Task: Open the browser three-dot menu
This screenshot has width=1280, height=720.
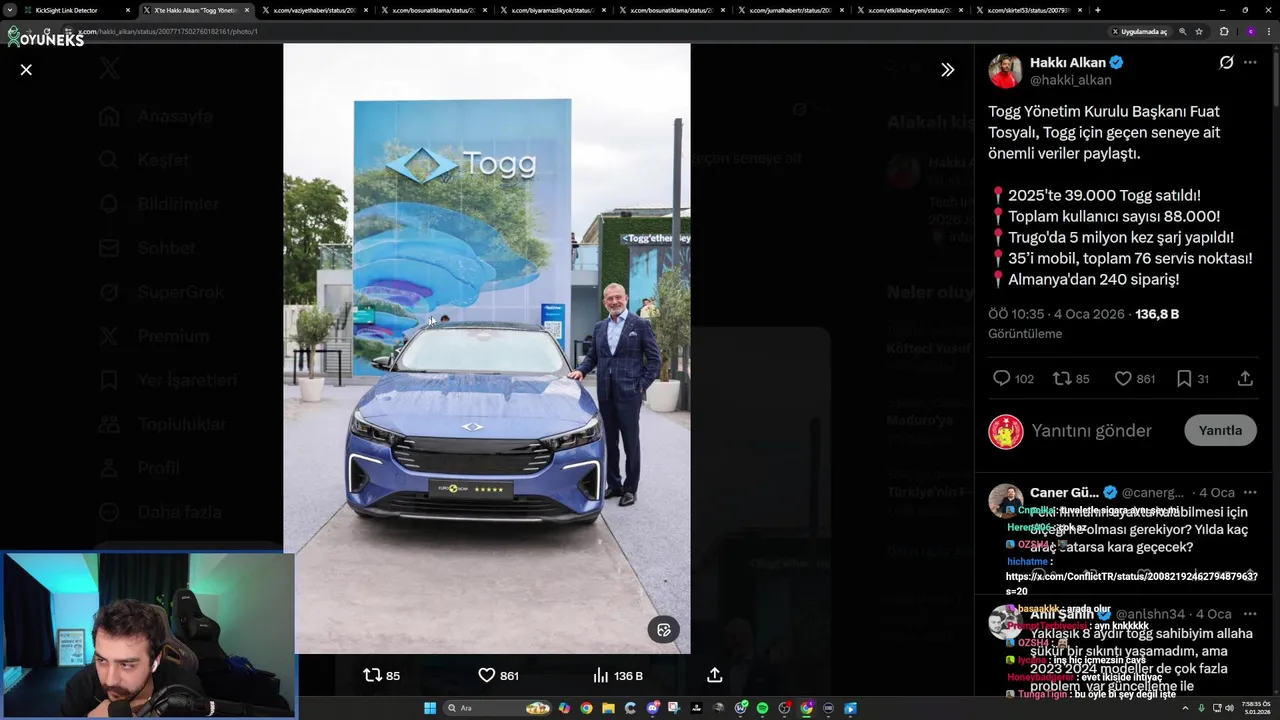Action: point(1268,31)
